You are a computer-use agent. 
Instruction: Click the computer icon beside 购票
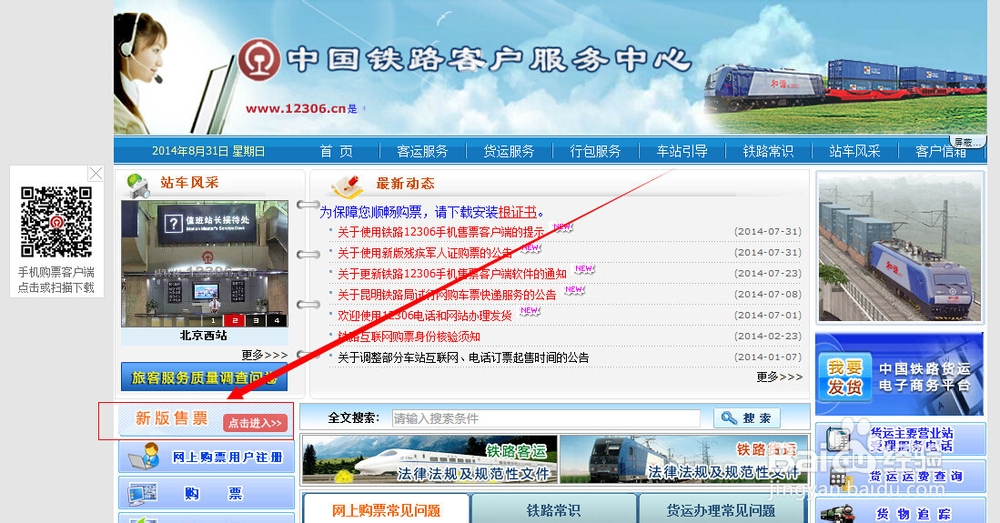tap(143, 494)
